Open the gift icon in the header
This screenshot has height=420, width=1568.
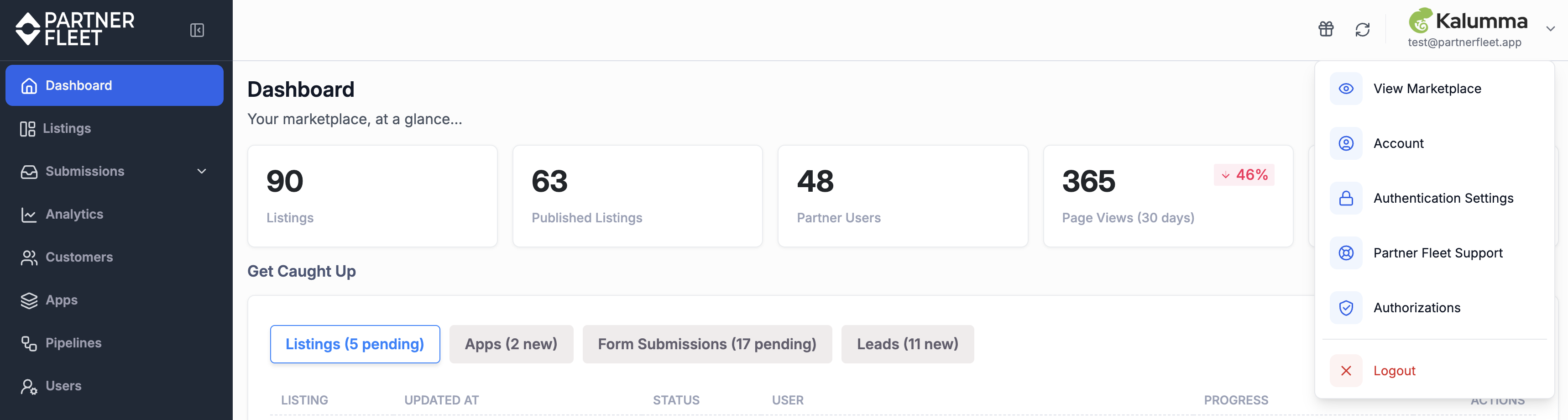point(1326,29)
